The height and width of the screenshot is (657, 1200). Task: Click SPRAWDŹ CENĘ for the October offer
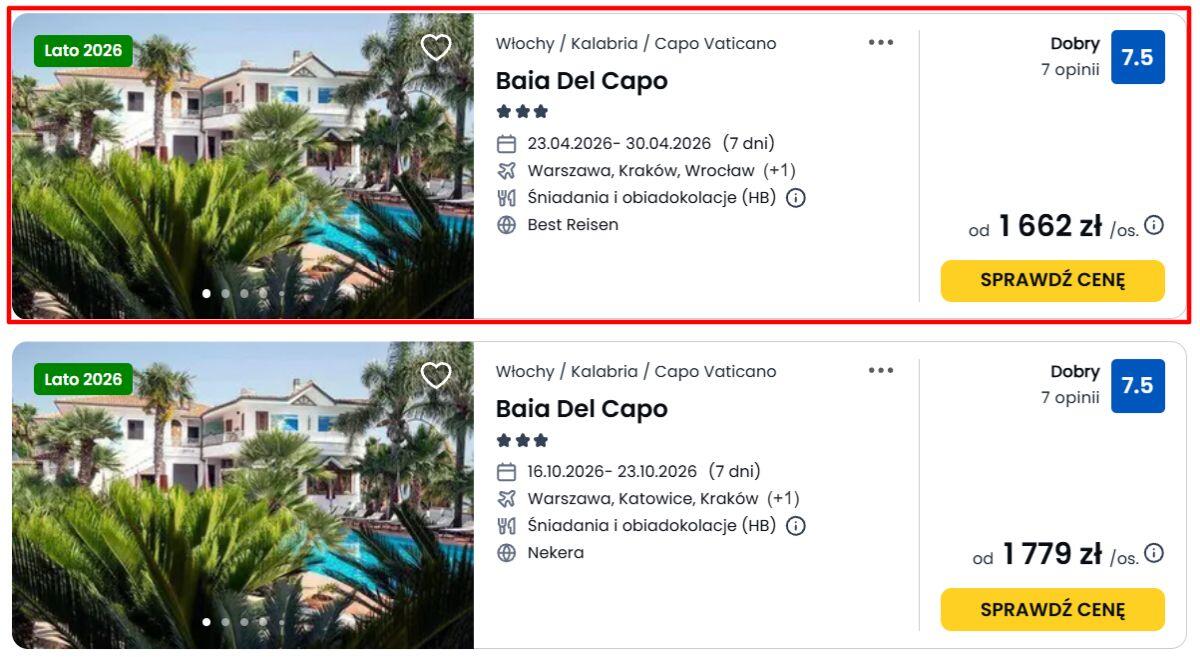1052,609
